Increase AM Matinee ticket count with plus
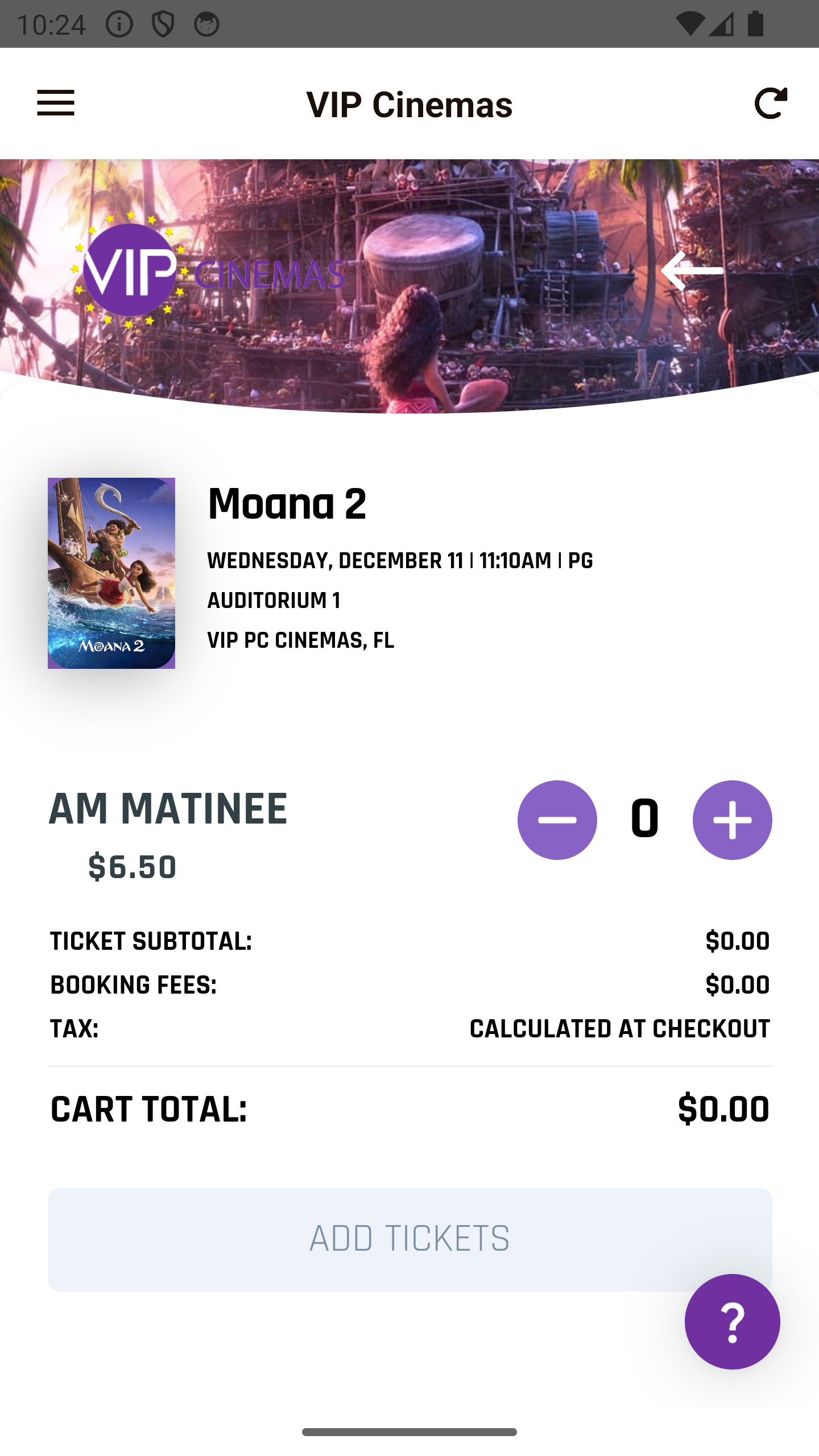This screenshot has width=819, height=1456. coord(733,821)
